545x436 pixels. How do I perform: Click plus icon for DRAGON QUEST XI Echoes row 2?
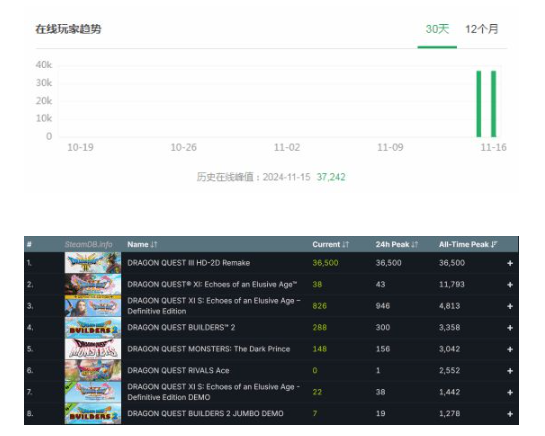(510, 285)
